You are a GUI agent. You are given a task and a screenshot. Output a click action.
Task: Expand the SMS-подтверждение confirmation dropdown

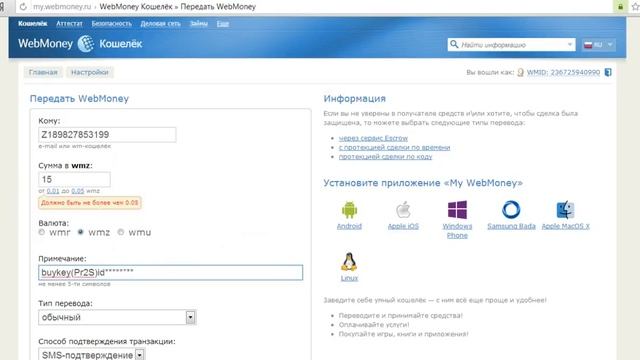pos(140,355)
